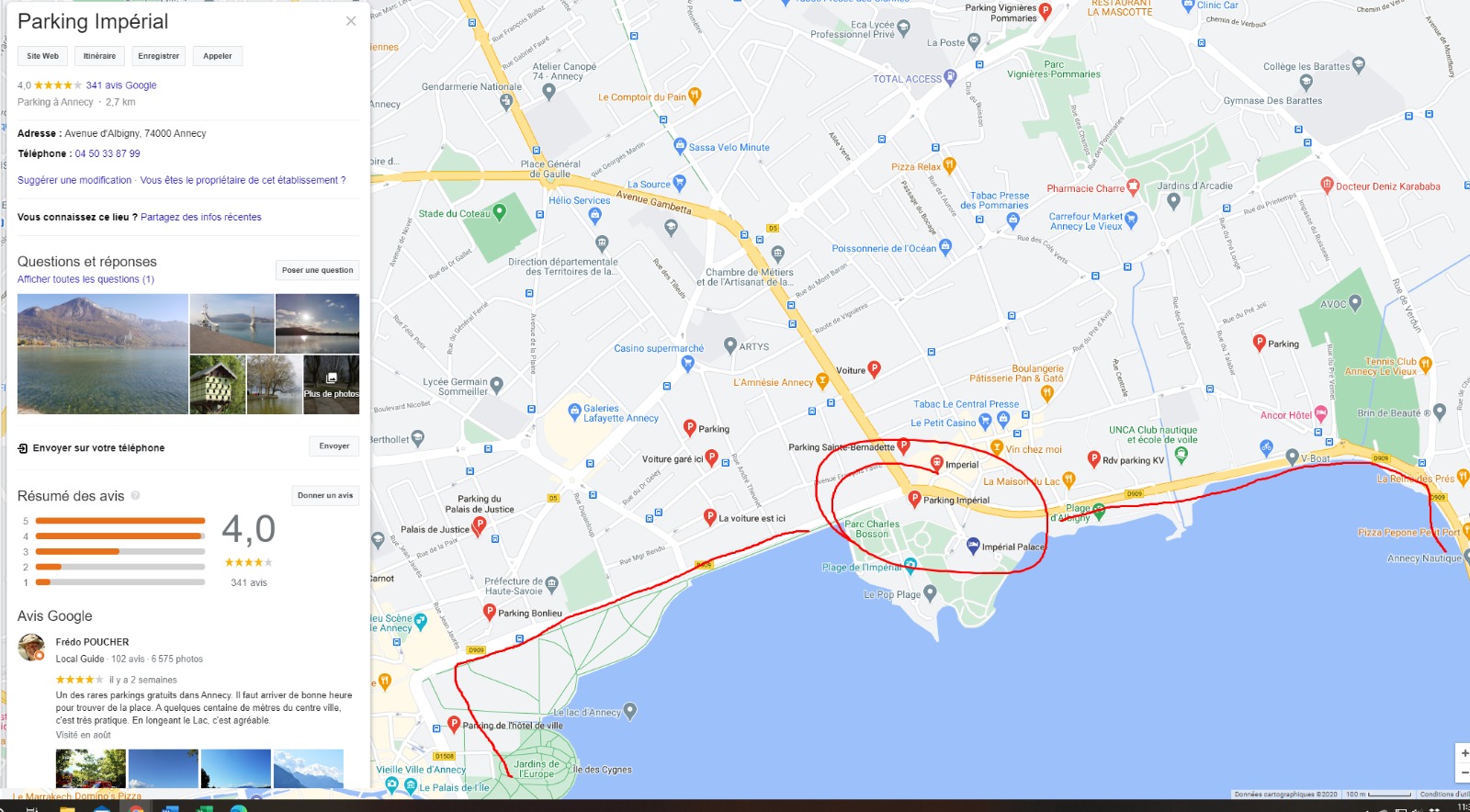Click the Plage d'Albigny green marker
Viewport: 1470px width, 812px height.
[x=1099, y=512]
